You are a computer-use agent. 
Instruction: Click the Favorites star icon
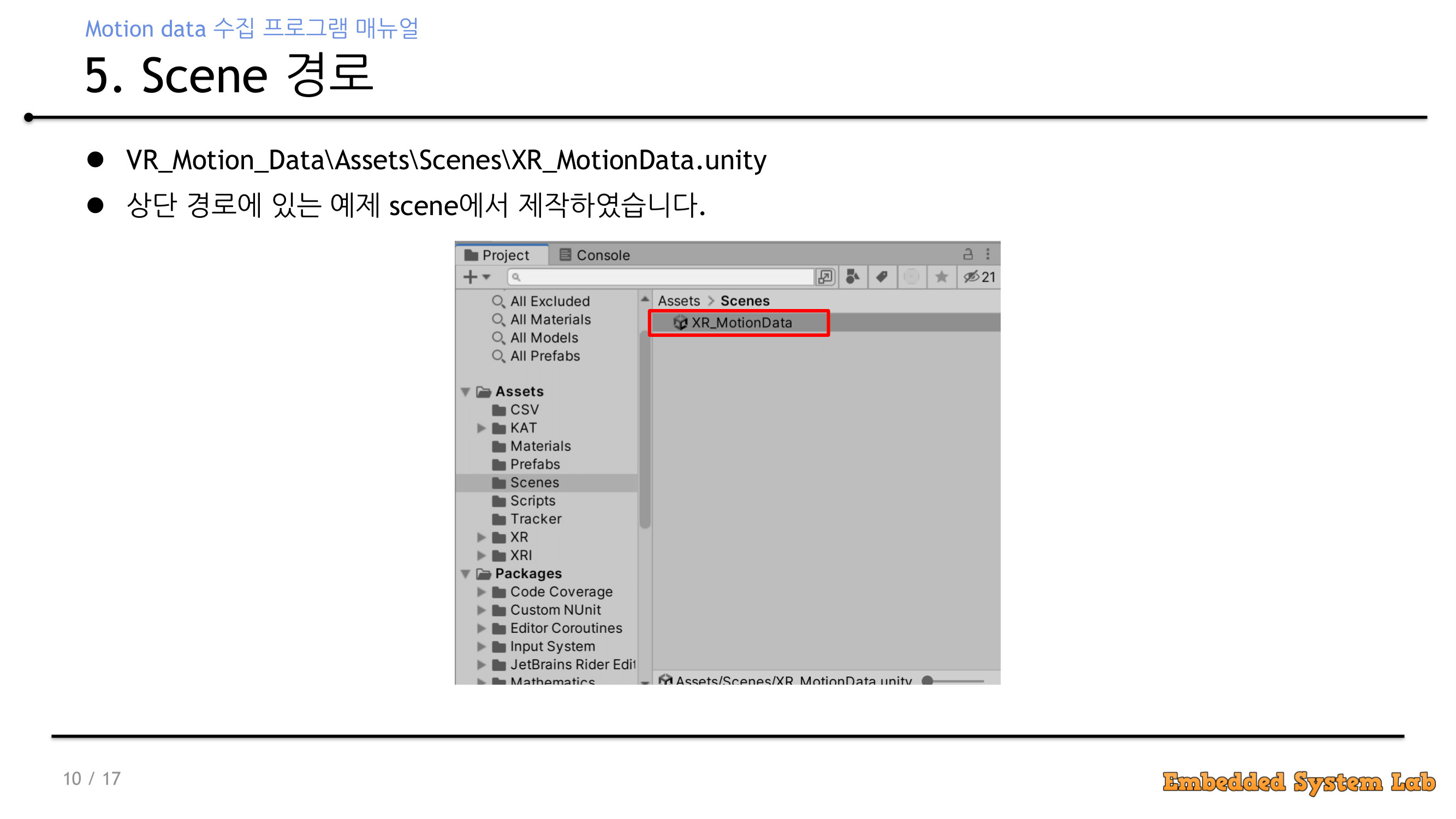pos(941,277)
